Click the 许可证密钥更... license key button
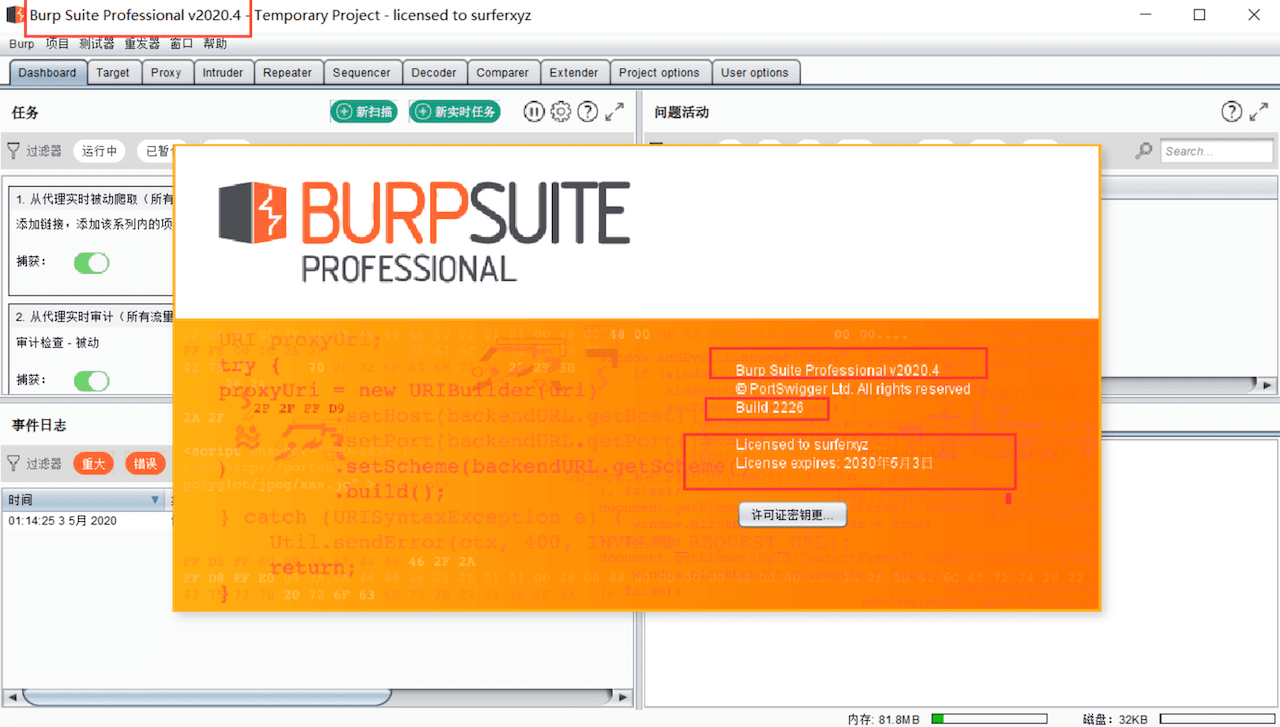Screen dimensions: 1280x727 click(792, 515)
